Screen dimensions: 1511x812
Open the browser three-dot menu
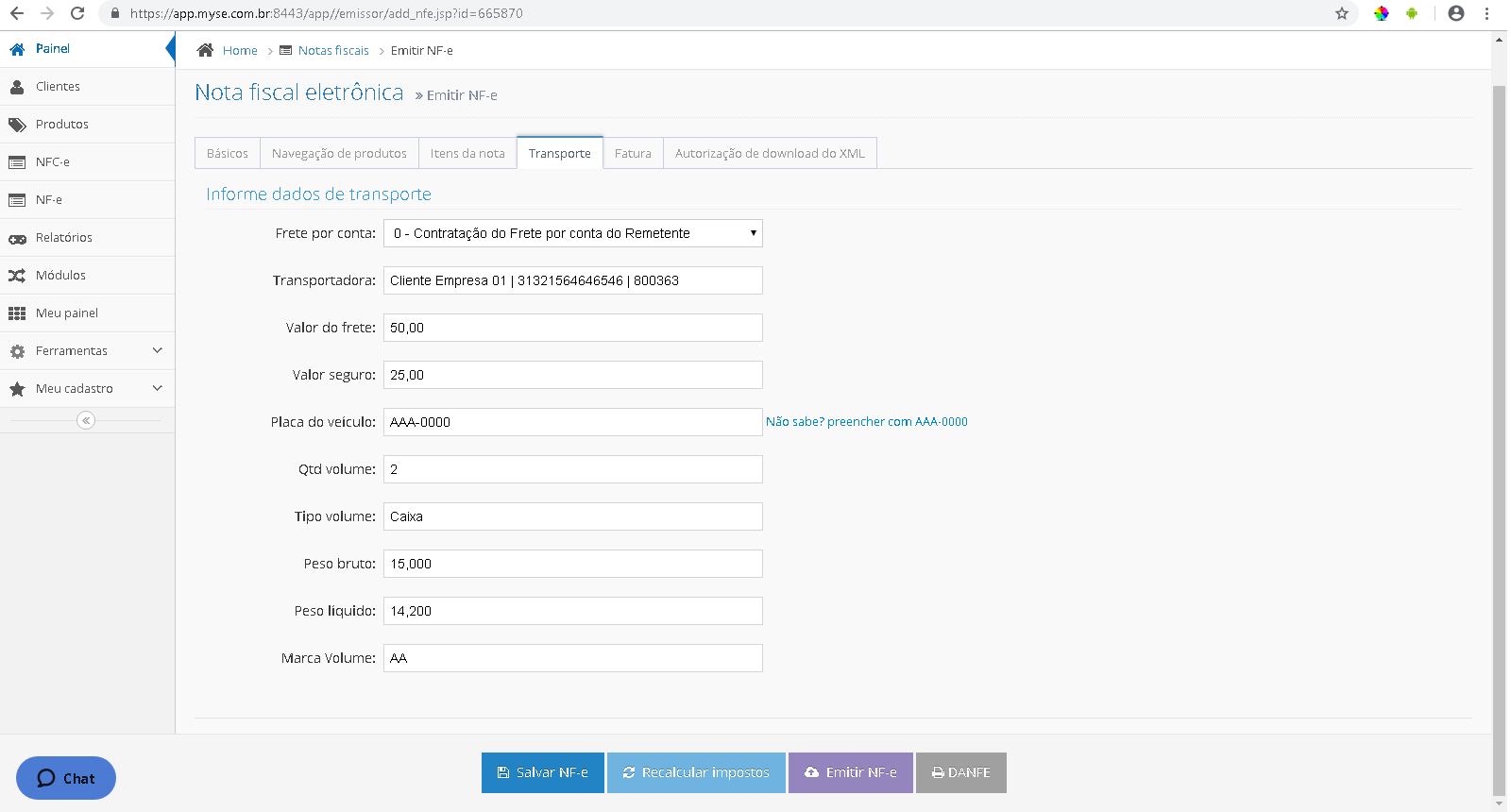1486,13
